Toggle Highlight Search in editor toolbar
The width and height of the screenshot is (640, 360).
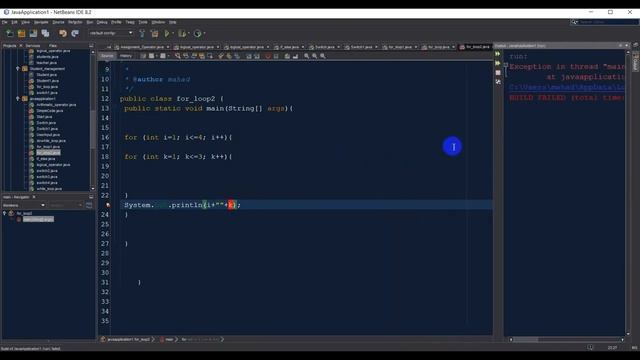202,56
